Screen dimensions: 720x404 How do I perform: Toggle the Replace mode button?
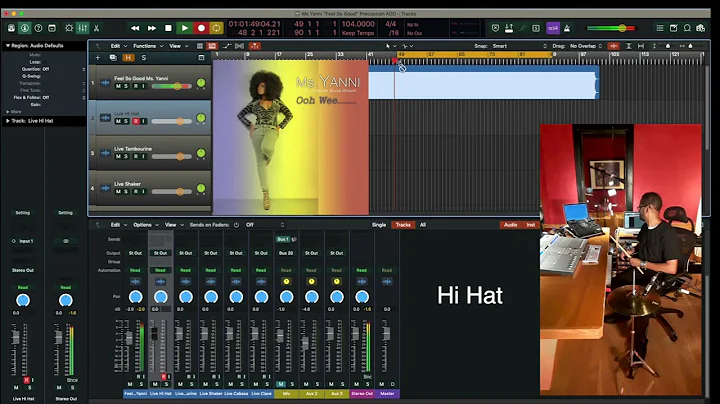pos(495,28)
